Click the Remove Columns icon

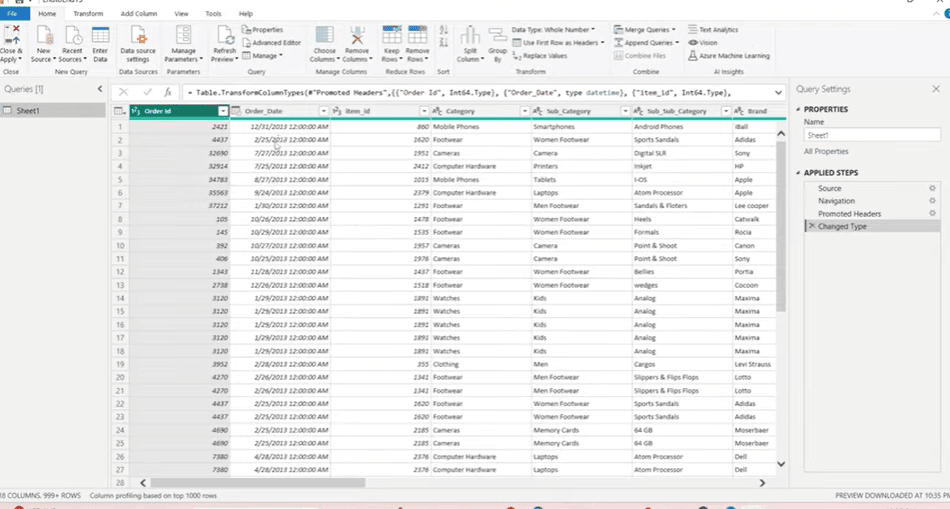tap(357, 35)
